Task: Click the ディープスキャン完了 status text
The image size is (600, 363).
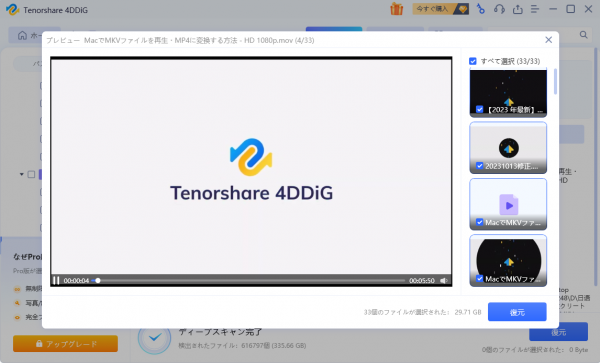Action: click(x=220, y=332)
